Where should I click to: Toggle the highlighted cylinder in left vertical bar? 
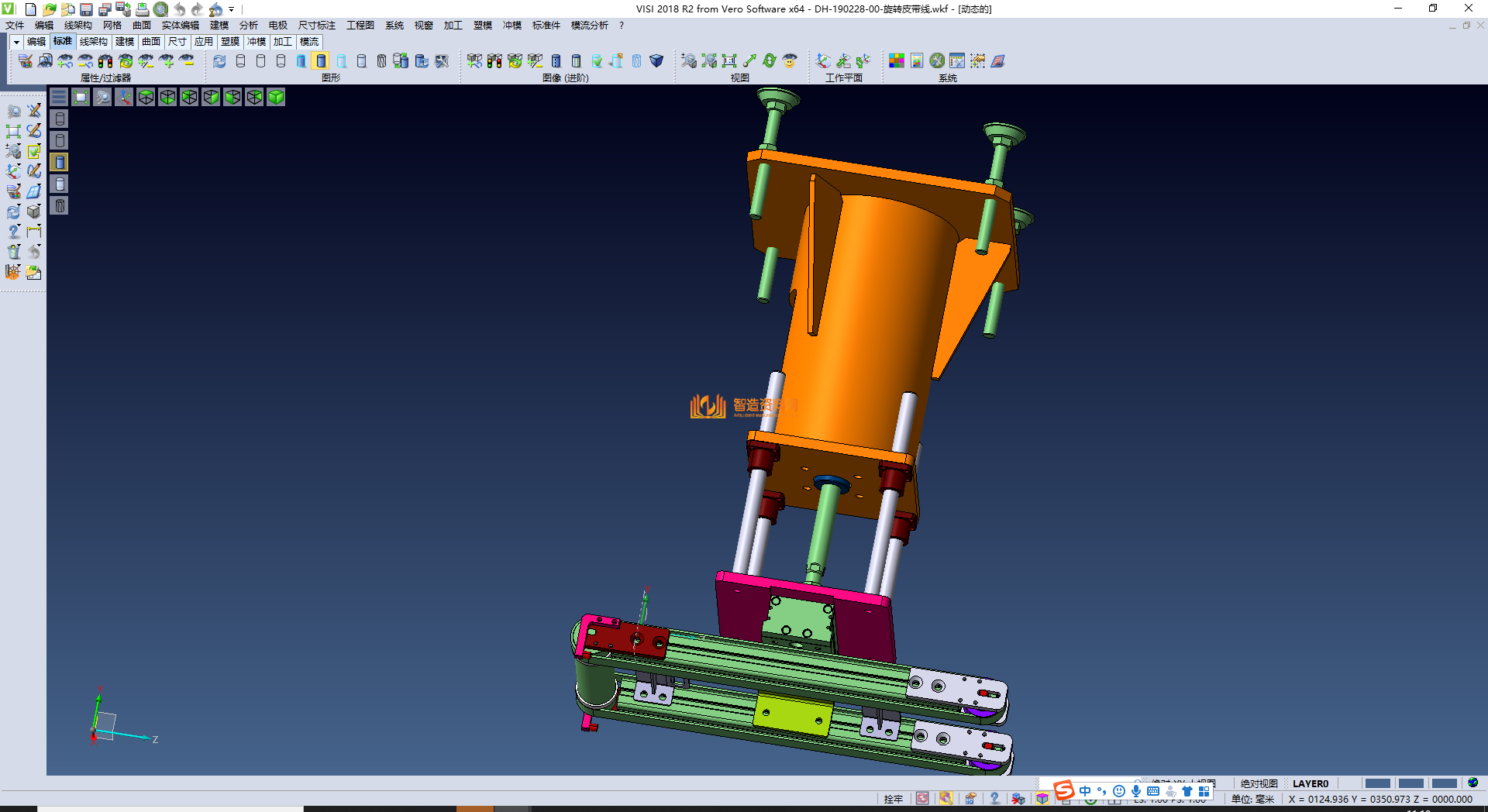tap(60, 162)
